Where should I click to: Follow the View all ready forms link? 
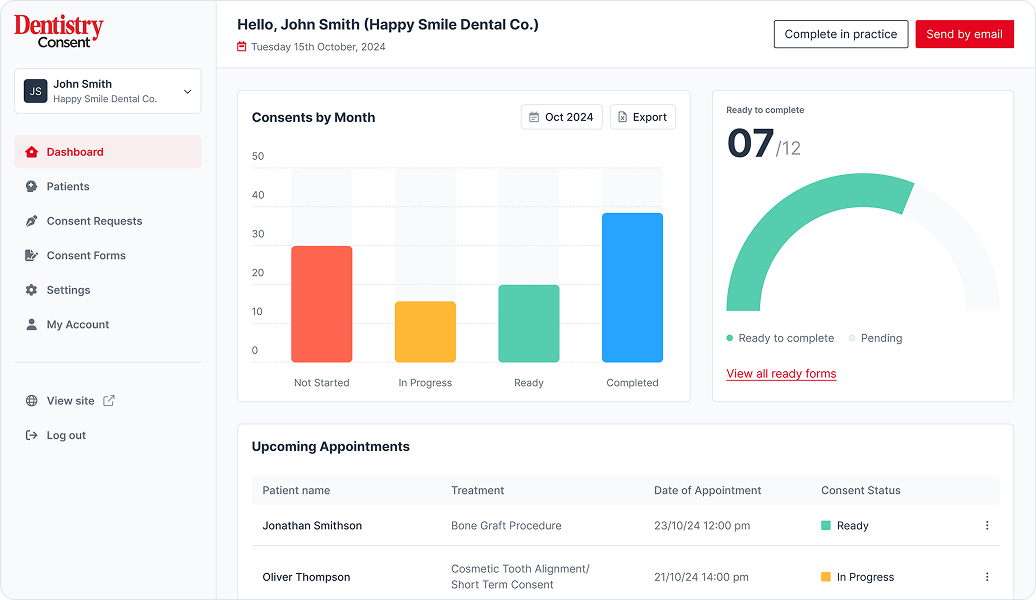[781, 374]
